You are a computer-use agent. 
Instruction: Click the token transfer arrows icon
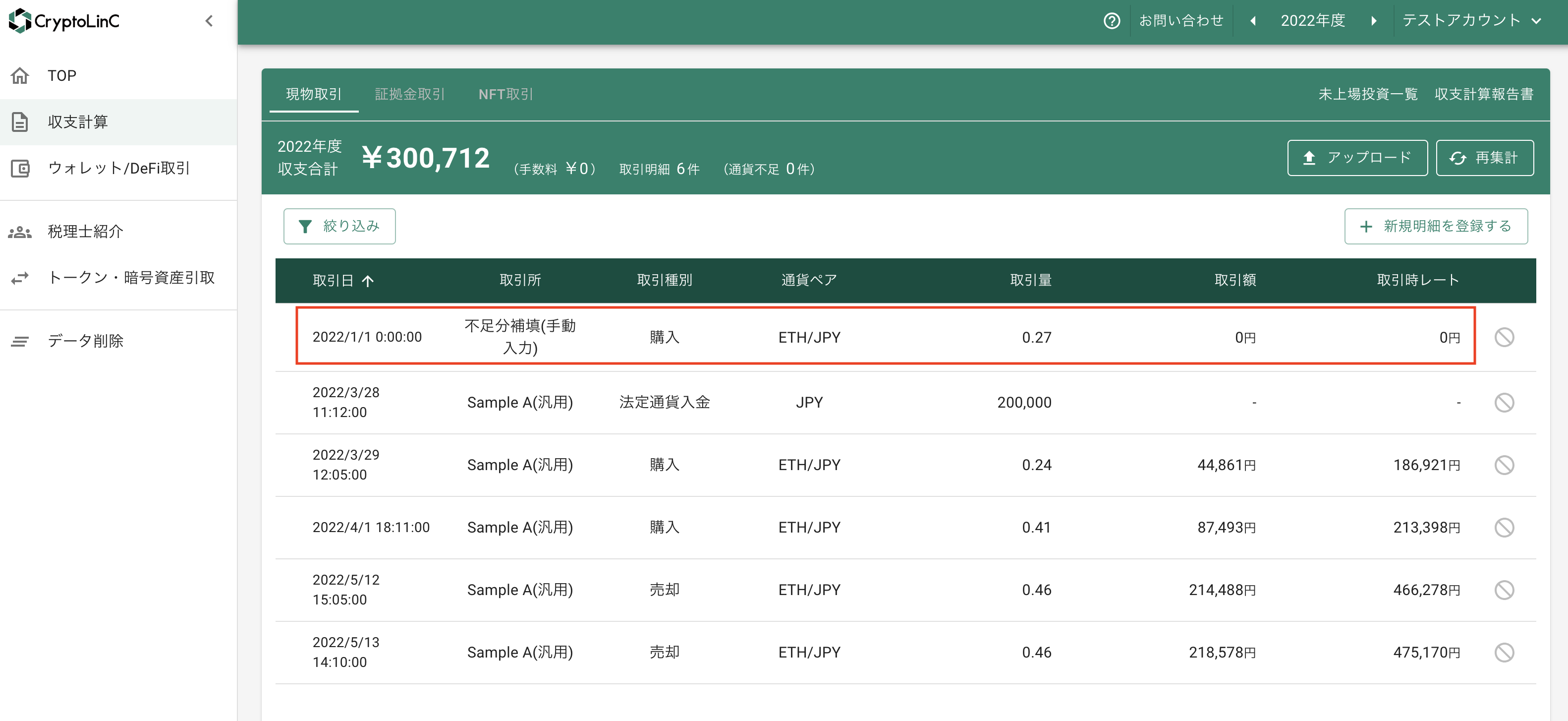click(x=20, y=278)
